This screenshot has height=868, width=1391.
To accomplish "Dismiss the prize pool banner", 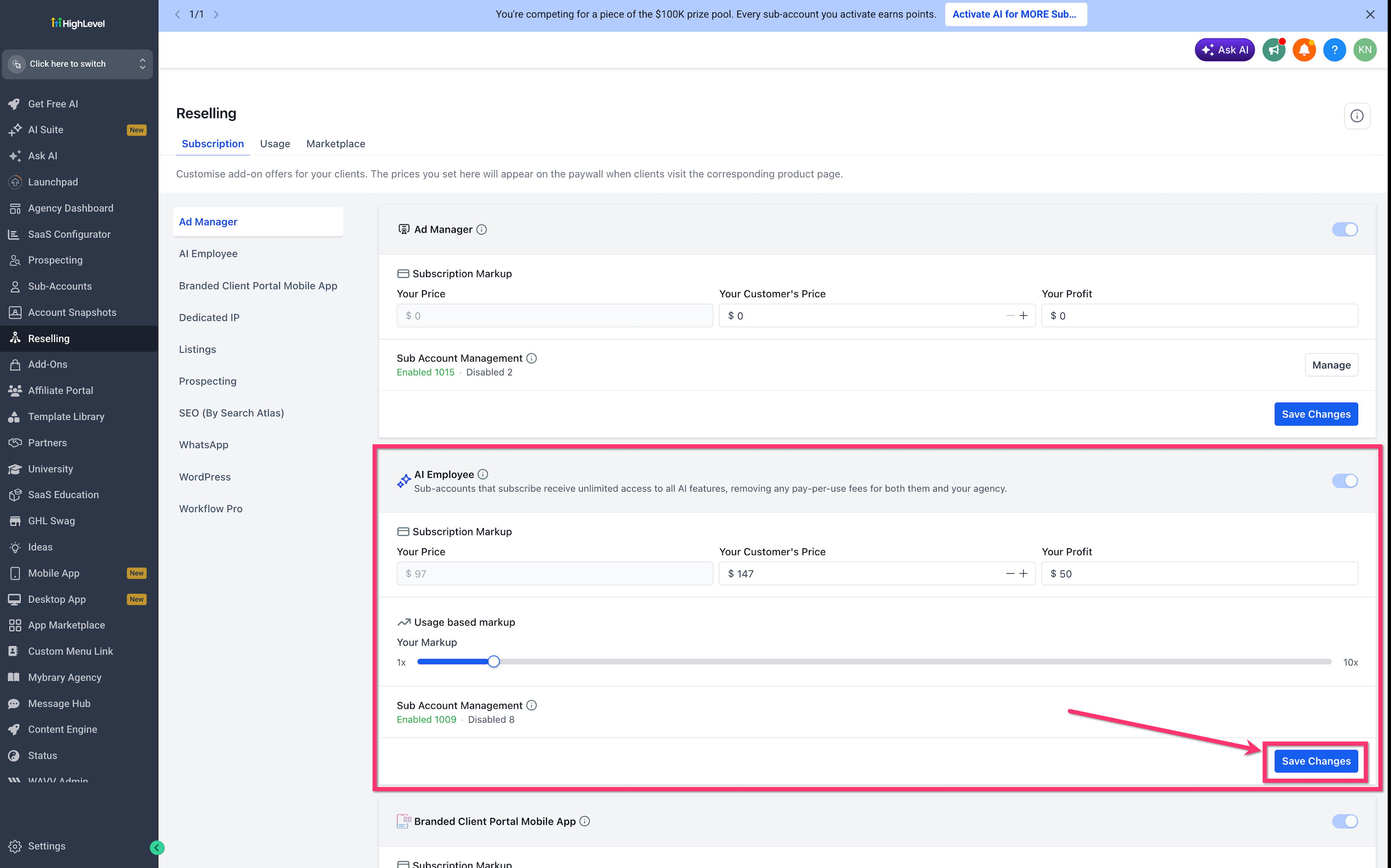I will point(1370,14).
